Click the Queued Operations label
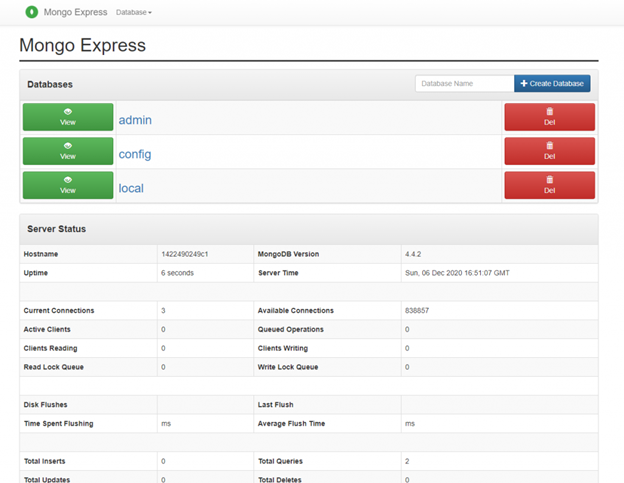Image resolution: width=624 pixels, height=483 pixels. point(291,329)
